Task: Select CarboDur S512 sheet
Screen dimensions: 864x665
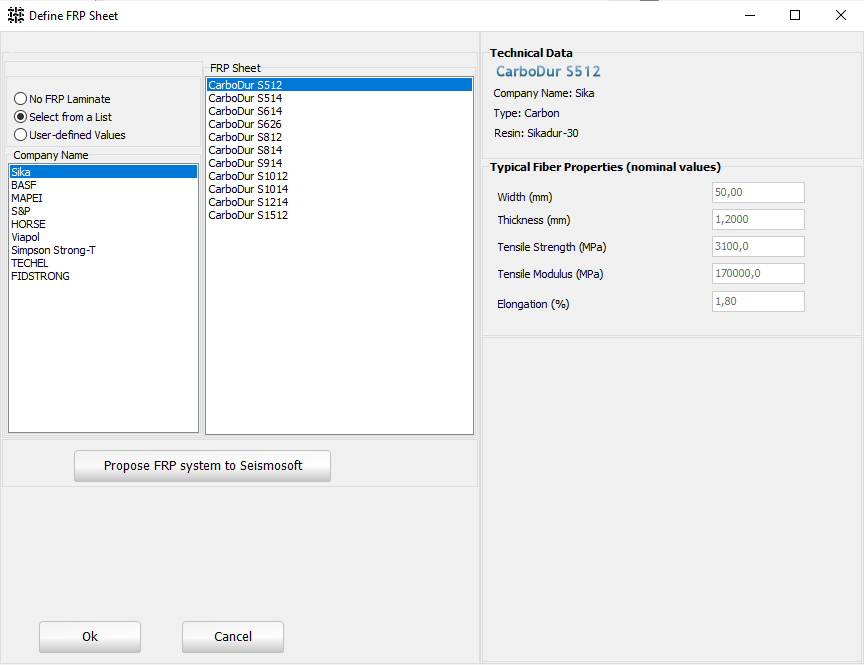Action: 339,85
